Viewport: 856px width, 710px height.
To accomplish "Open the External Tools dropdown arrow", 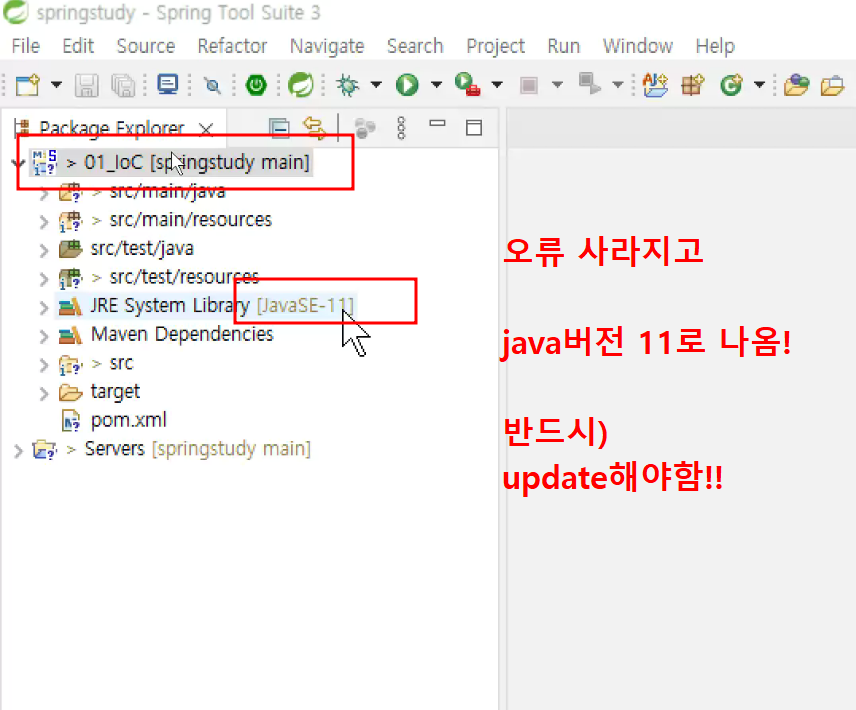I will pos(497,85).
